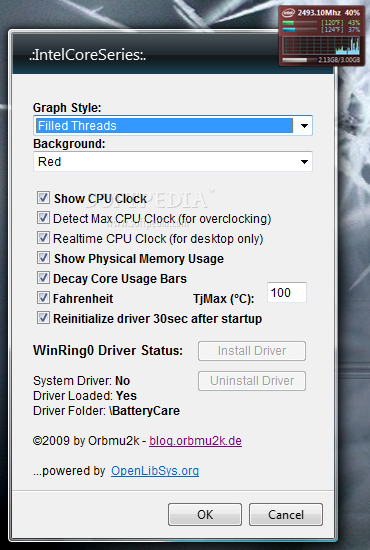
Task: Click the Install Driver button
Action: coord(252,351)
